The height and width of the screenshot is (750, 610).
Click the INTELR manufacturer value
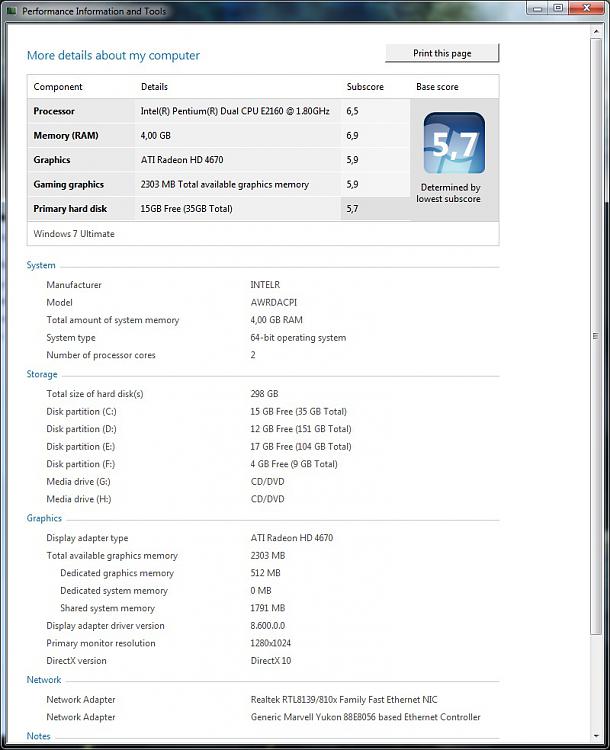click(x=265, y=285)
